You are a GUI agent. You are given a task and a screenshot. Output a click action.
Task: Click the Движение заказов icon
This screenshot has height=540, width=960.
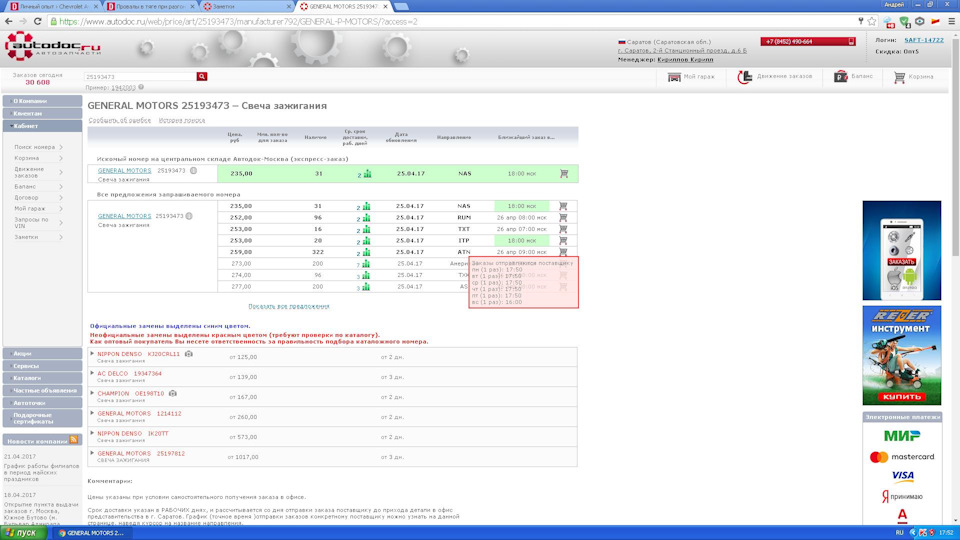[x=745, y=76]
